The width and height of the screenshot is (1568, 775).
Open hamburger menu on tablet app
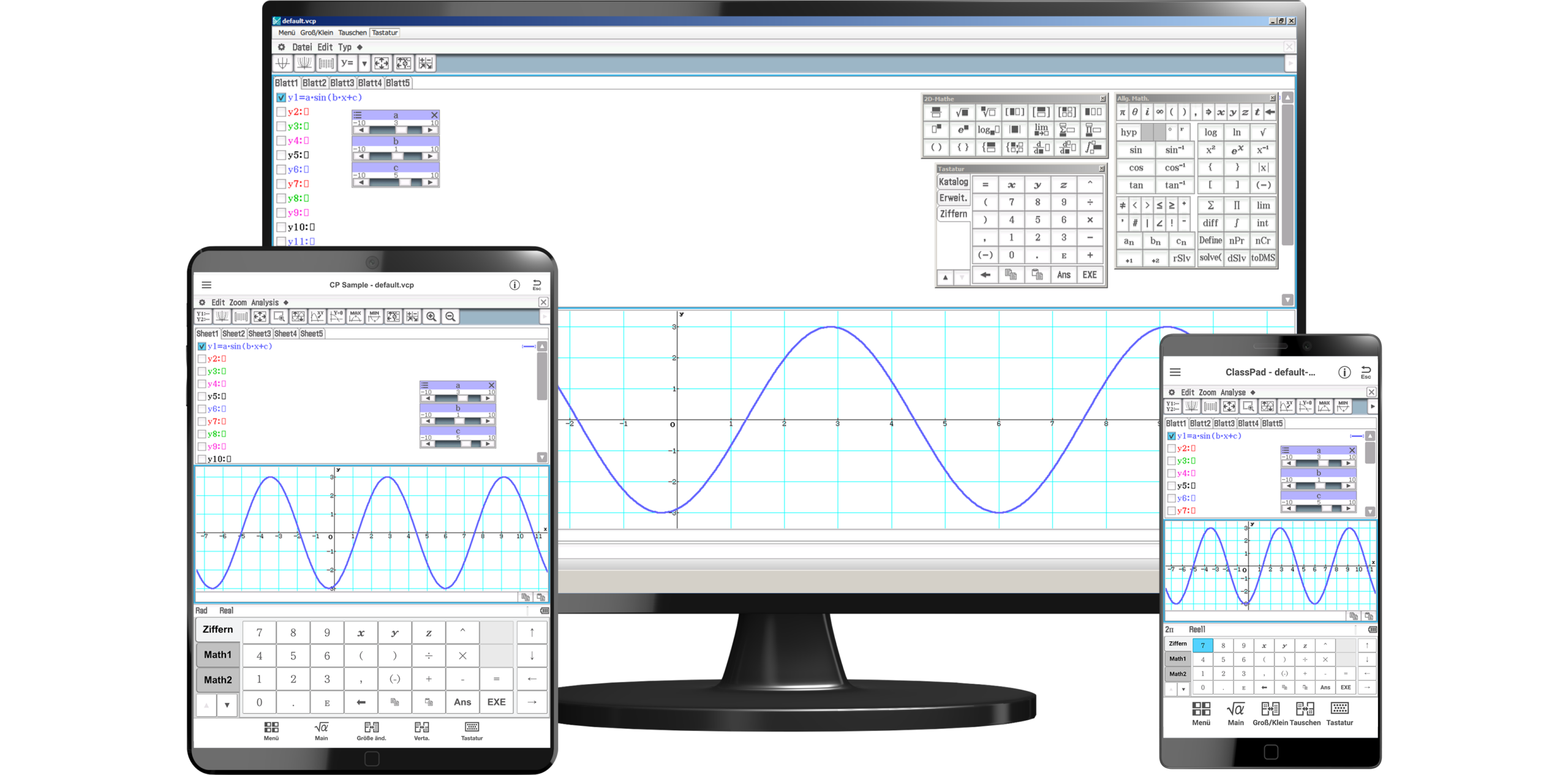[x=206, y=285]
